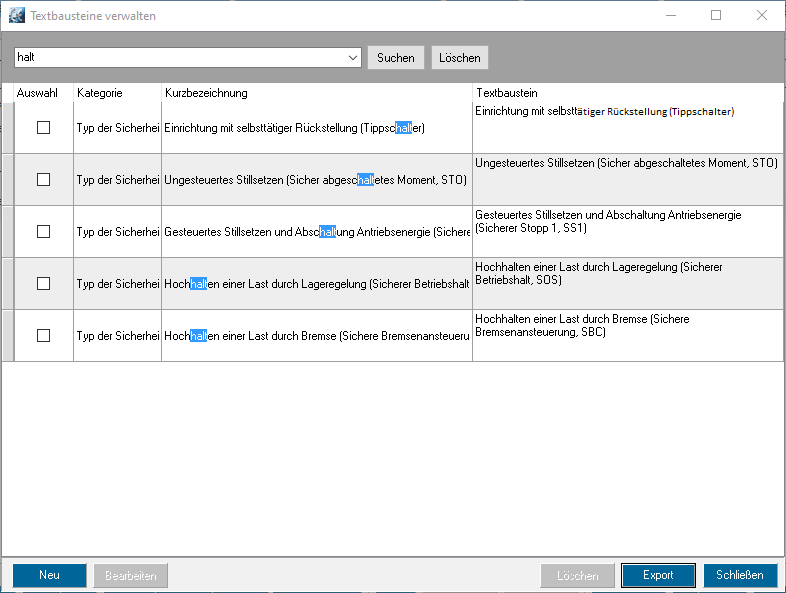Click the Export button
Screen dimensions: 786x593
(x=658, y=575)
